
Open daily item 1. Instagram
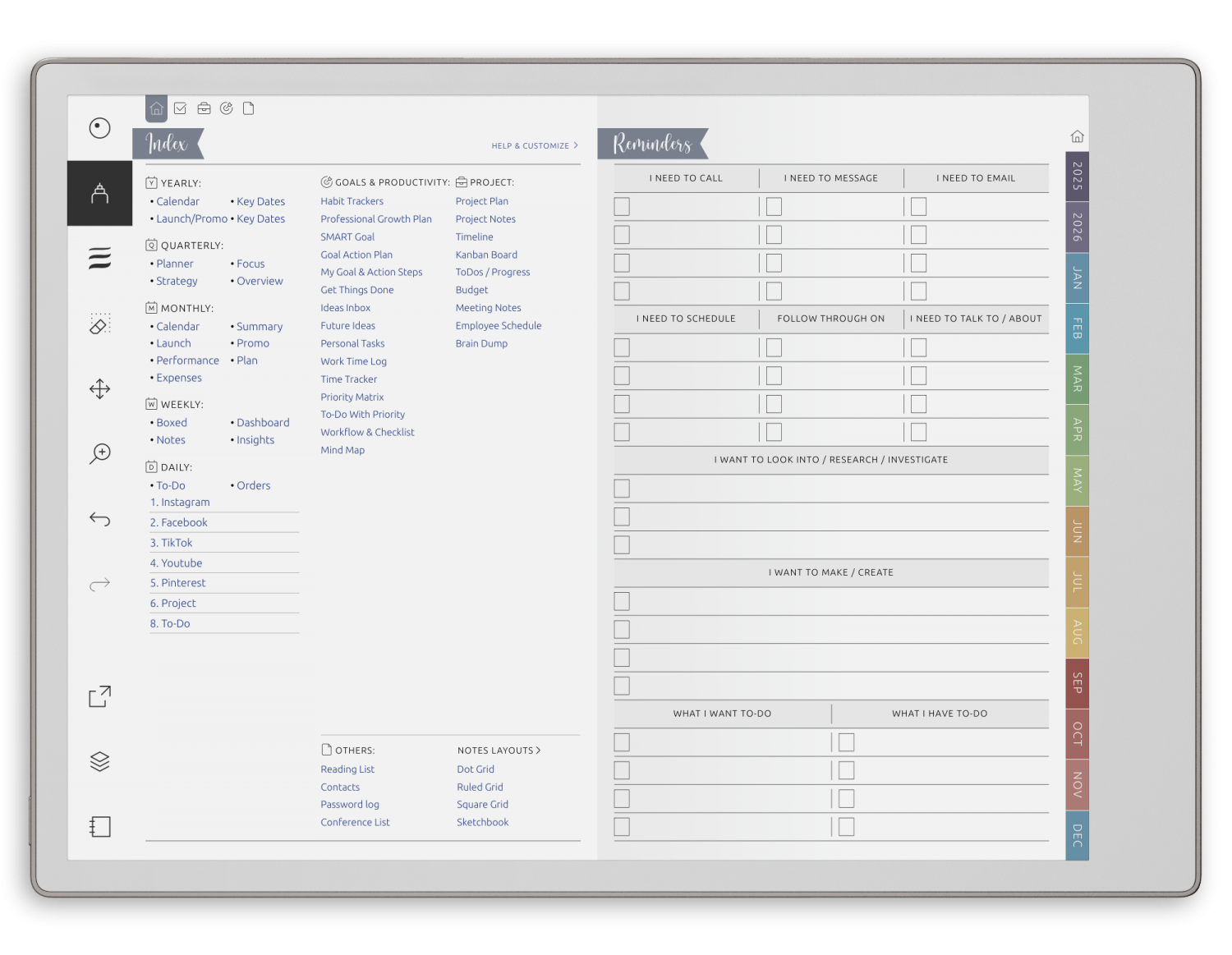click(x=180, y=503)
